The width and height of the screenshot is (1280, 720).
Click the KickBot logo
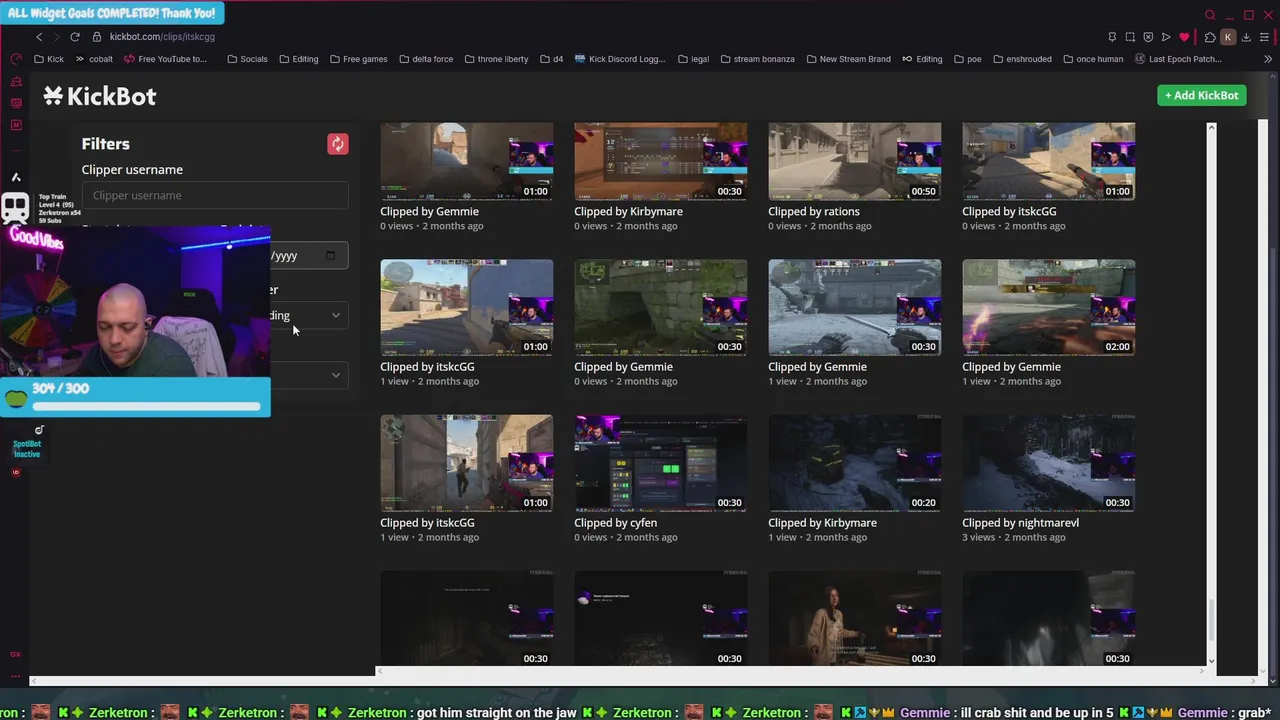pos(100,96)
